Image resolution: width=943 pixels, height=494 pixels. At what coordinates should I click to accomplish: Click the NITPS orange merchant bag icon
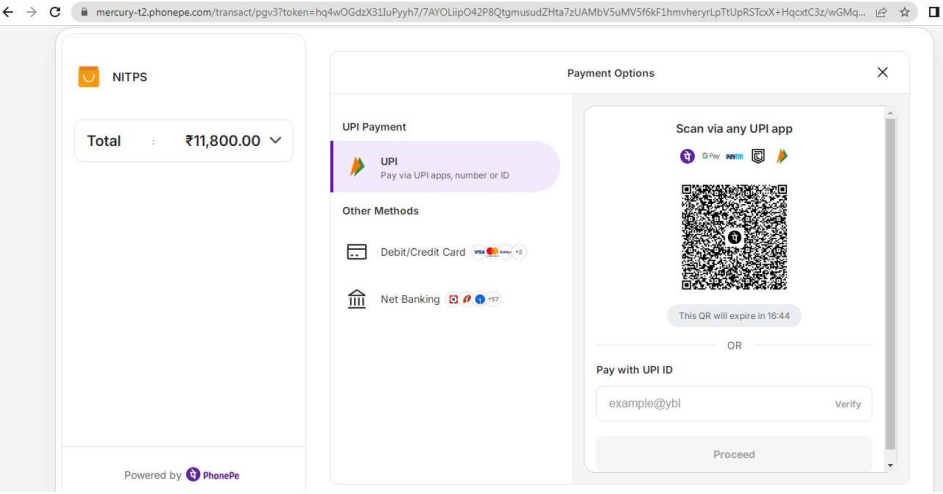click(x=88, y=76)
